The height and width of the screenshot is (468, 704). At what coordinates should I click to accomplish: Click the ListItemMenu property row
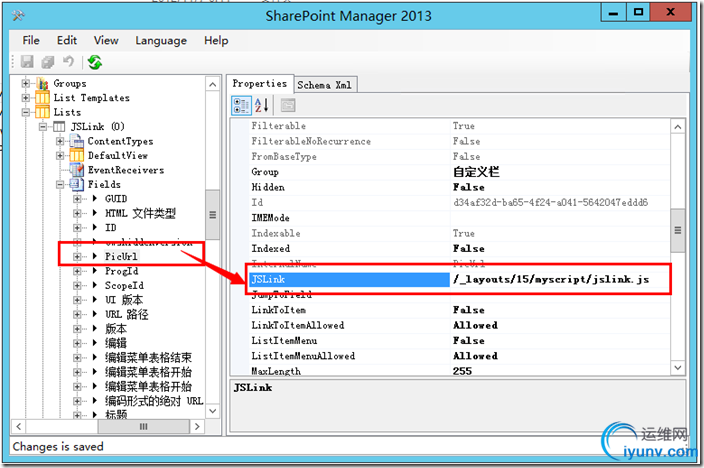(x=459, y=340)
